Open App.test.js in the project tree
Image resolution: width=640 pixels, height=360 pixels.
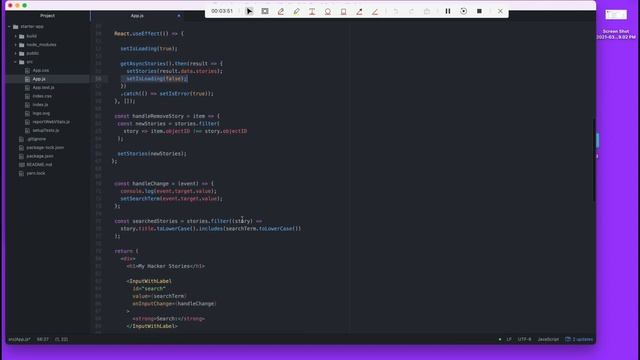click(x=43, y=88)
